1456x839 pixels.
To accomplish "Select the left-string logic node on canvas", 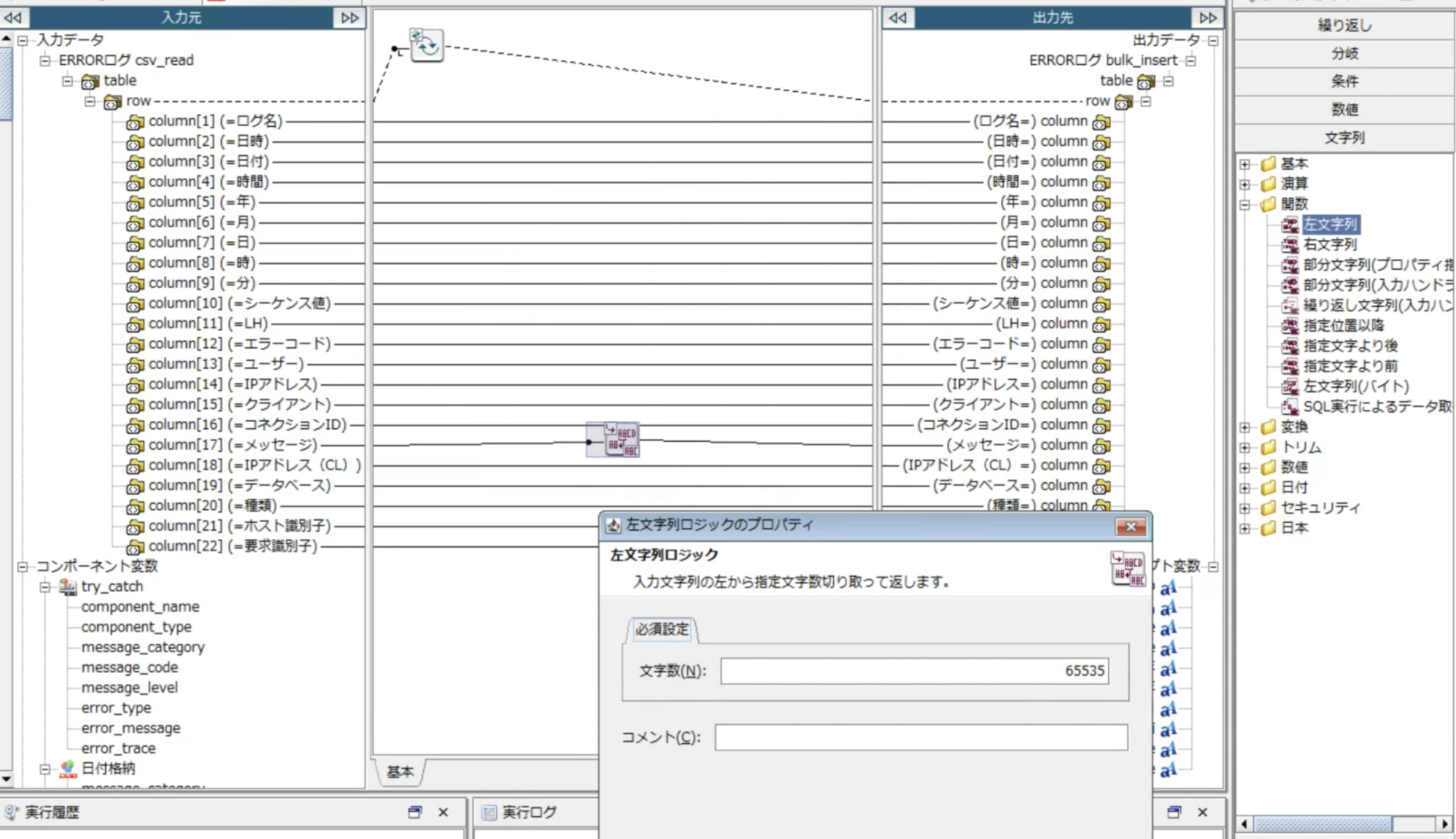I will point(620,440).
